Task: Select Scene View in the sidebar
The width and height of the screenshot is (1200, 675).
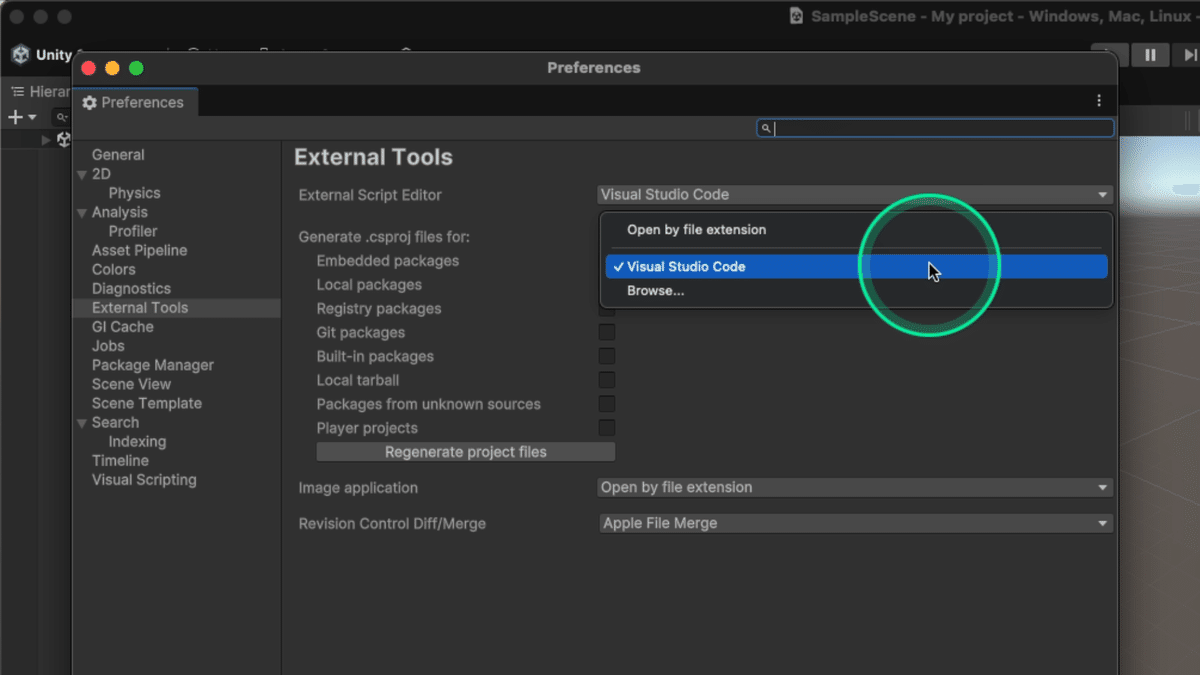Action: [x=131, y=384]
